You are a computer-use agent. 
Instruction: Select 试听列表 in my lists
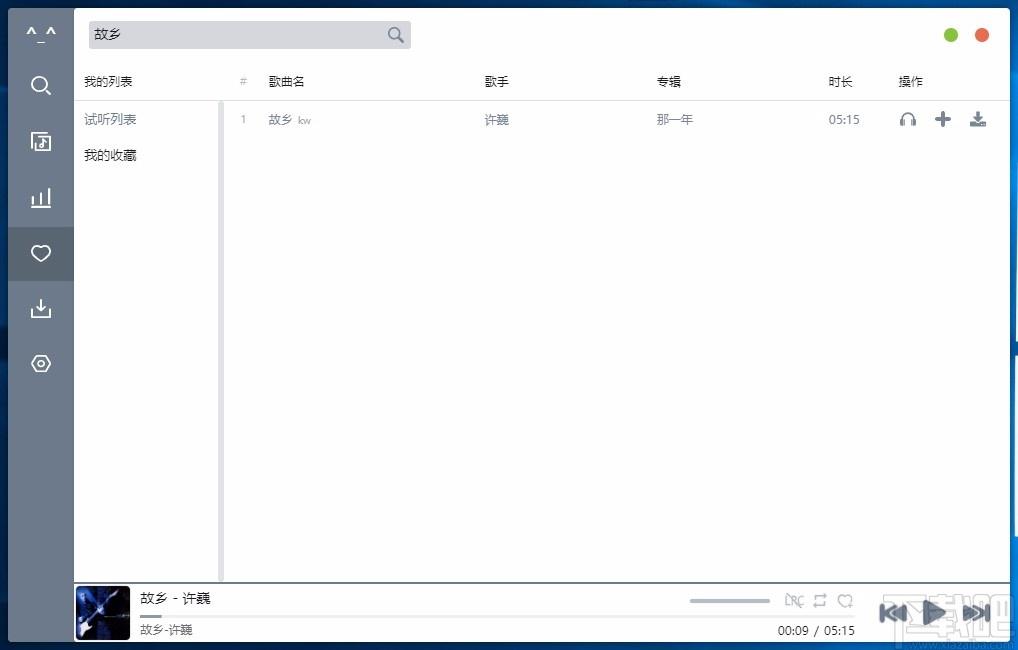(x=110, y=119)
